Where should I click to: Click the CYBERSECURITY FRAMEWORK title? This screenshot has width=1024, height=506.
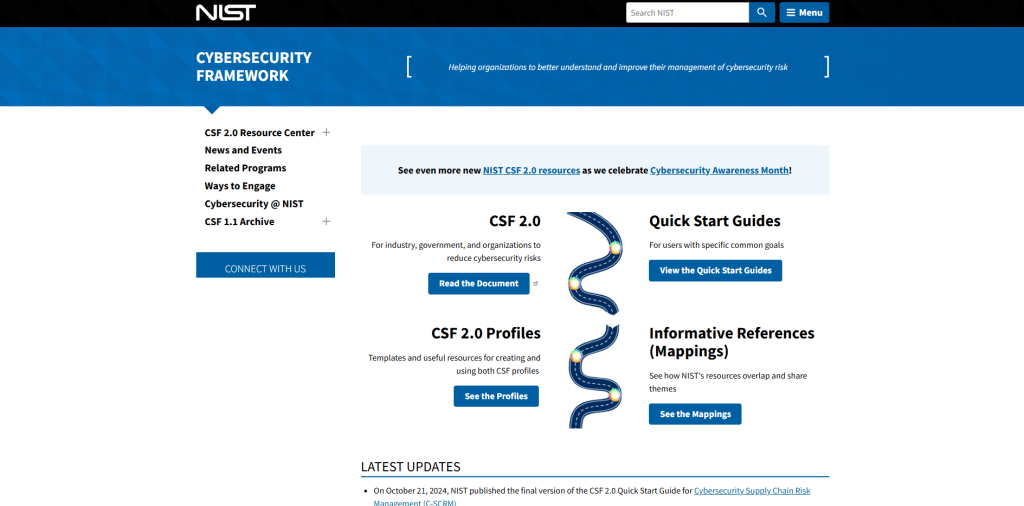(x=253, y=67)
